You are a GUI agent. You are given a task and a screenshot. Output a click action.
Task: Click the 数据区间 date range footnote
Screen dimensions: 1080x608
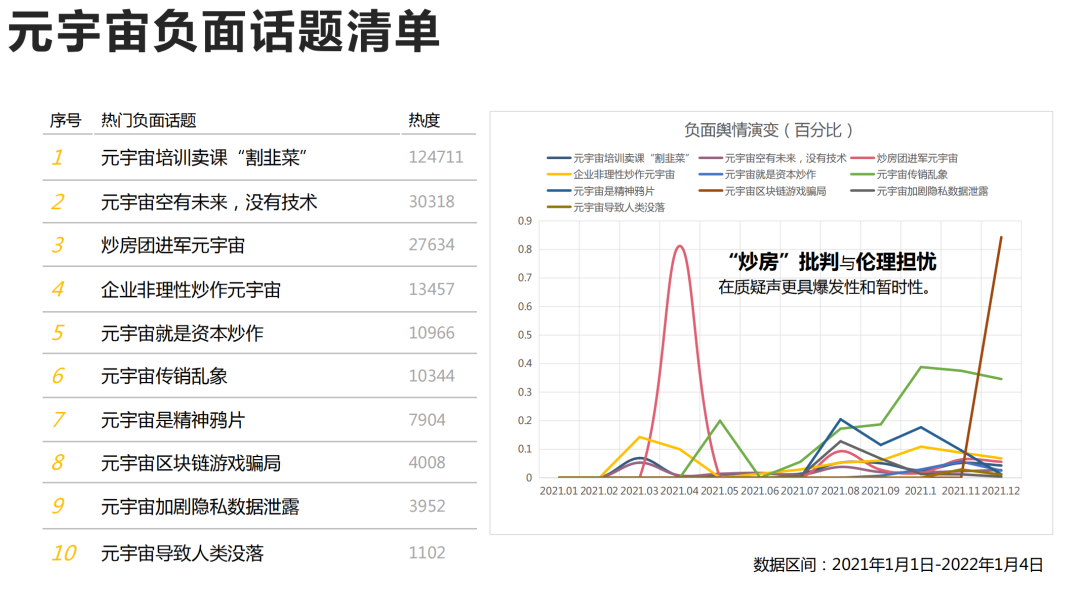point(898,565)
